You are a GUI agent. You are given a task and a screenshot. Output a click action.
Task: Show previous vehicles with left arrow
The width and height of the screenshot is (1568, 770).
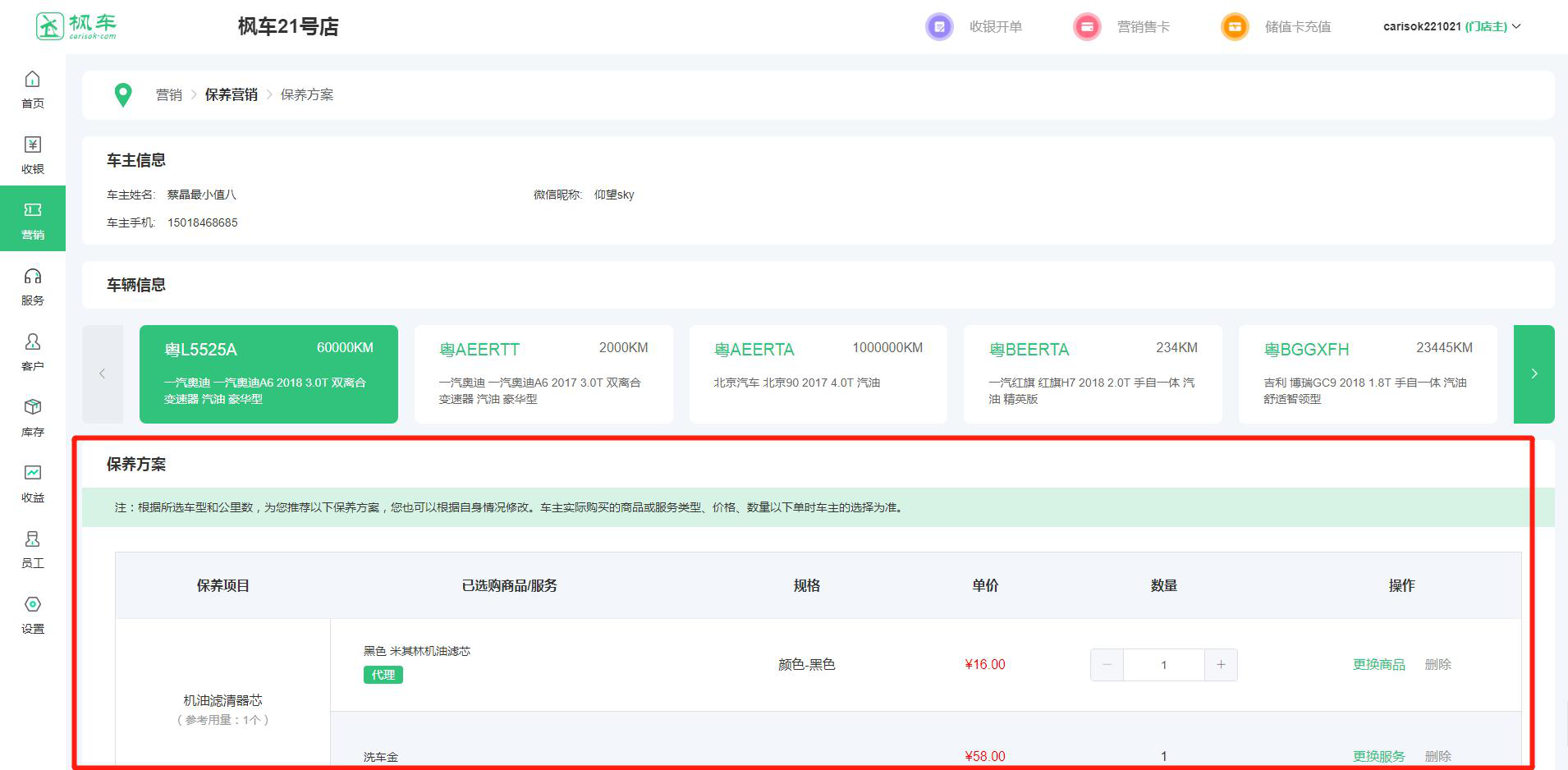coord(103,374)
